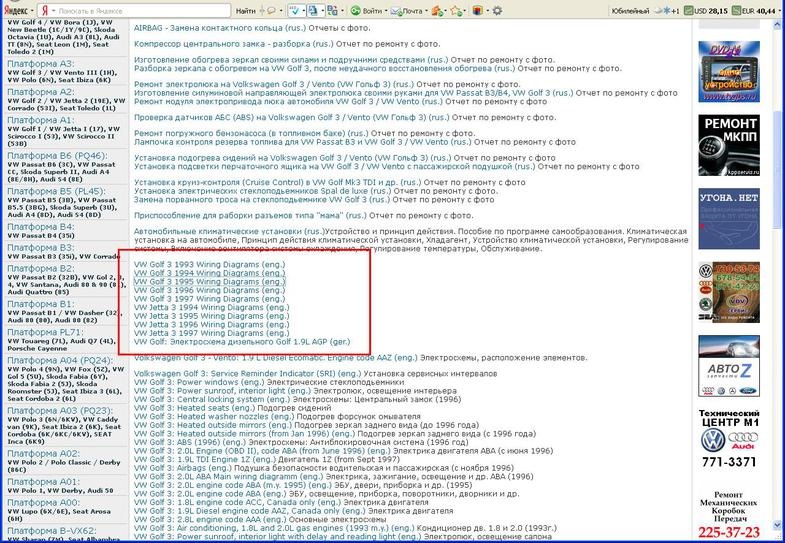
Task: Open Компрессор центрального замка разборка link
Action: pos(234,44)
